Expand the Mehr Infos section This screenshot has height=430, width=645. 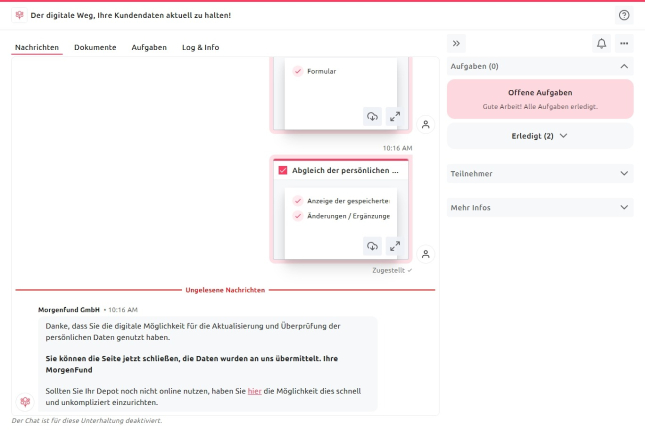540,208
